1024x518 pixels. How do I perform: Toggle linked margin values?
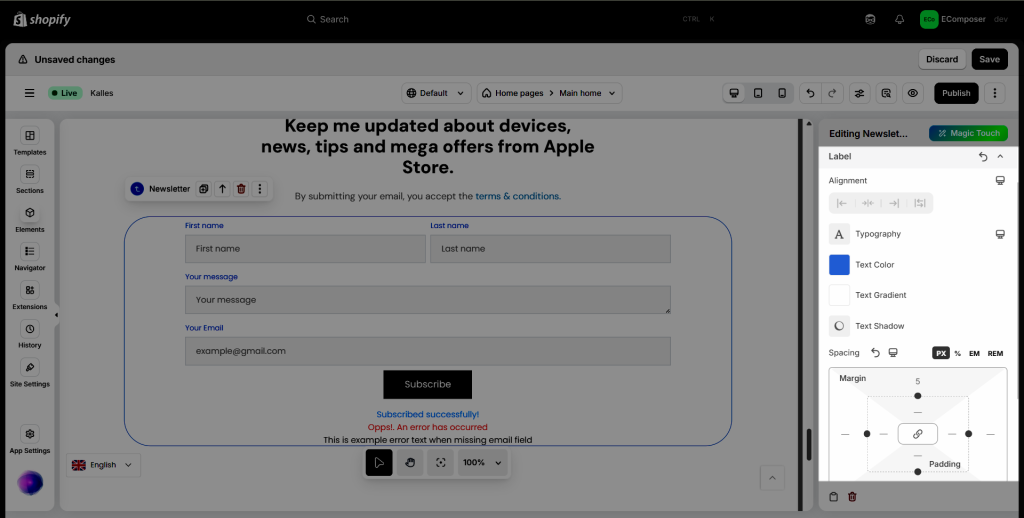917,434
